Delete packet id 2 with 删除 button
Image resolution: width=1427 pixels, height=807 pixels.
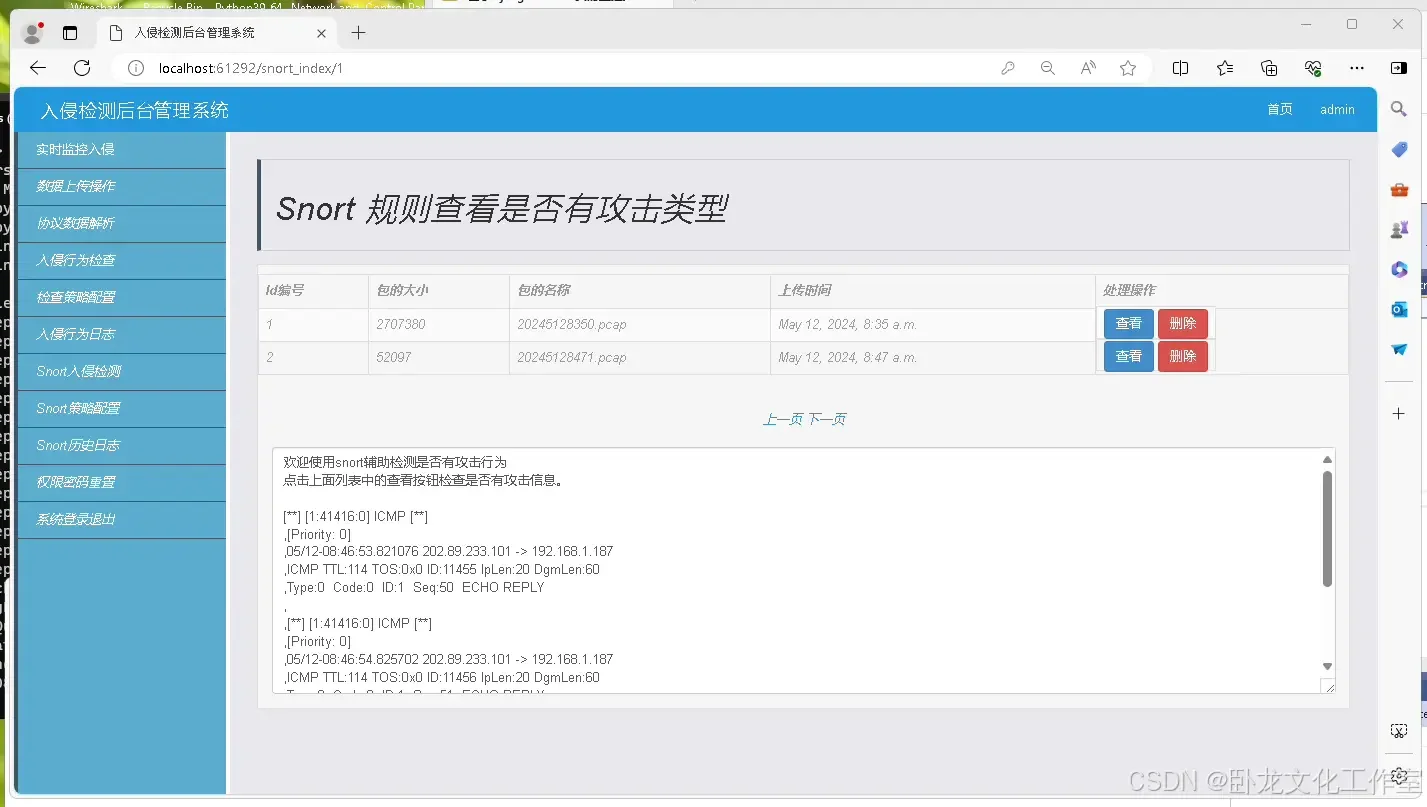tap(1183, 356)
